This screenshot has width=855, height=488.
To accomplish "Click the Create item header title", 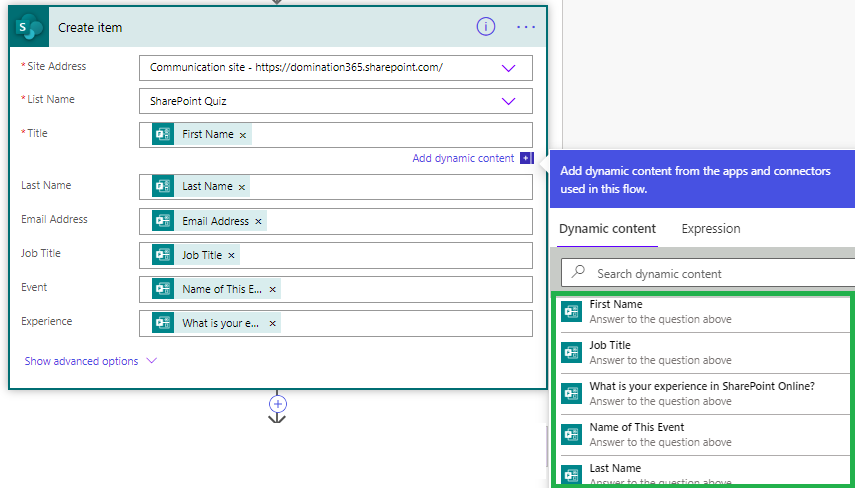I will click(x=90, y=27).
